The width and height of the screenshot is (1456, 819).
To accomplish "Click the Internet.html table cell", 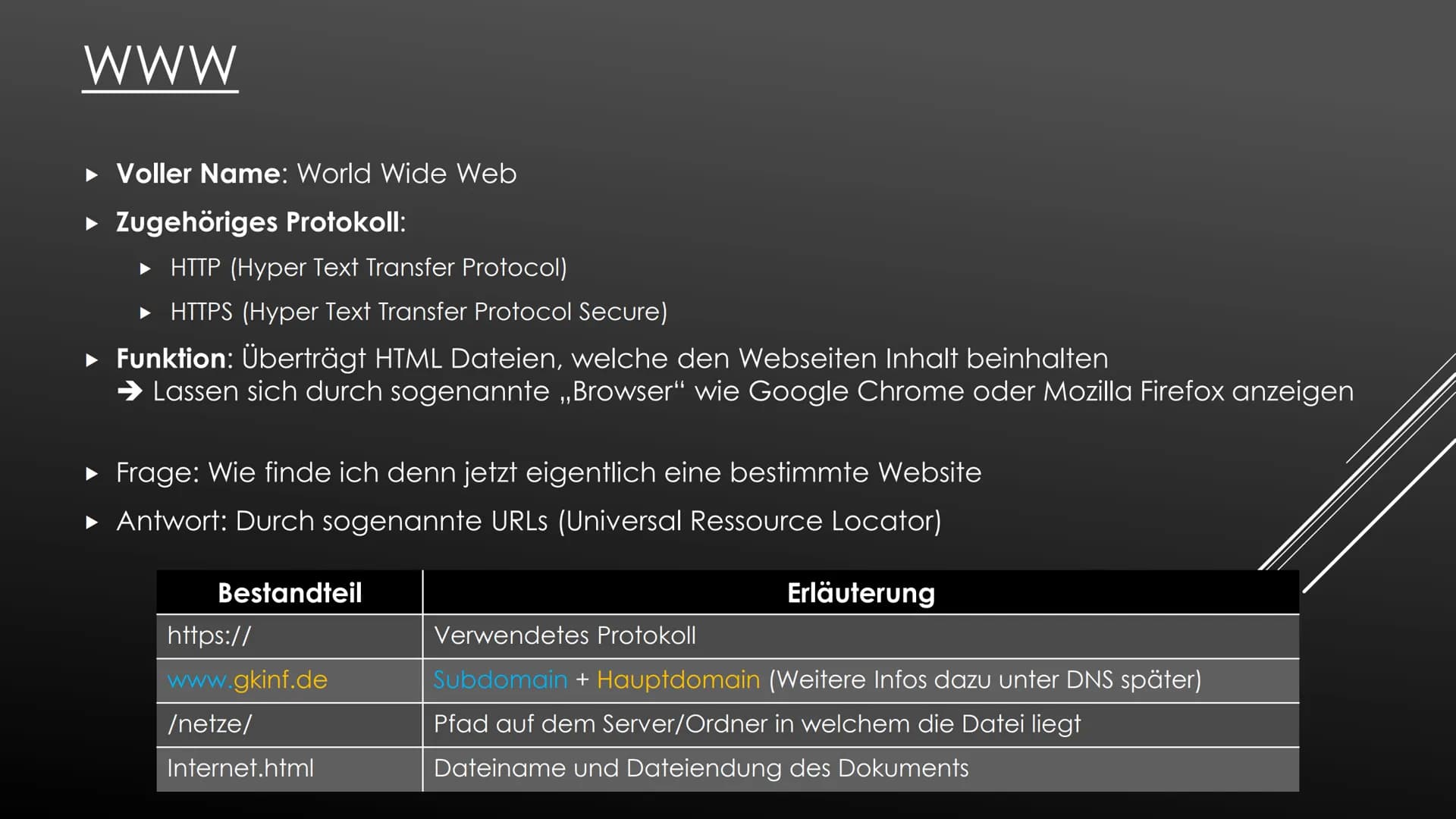I will 290,769.
